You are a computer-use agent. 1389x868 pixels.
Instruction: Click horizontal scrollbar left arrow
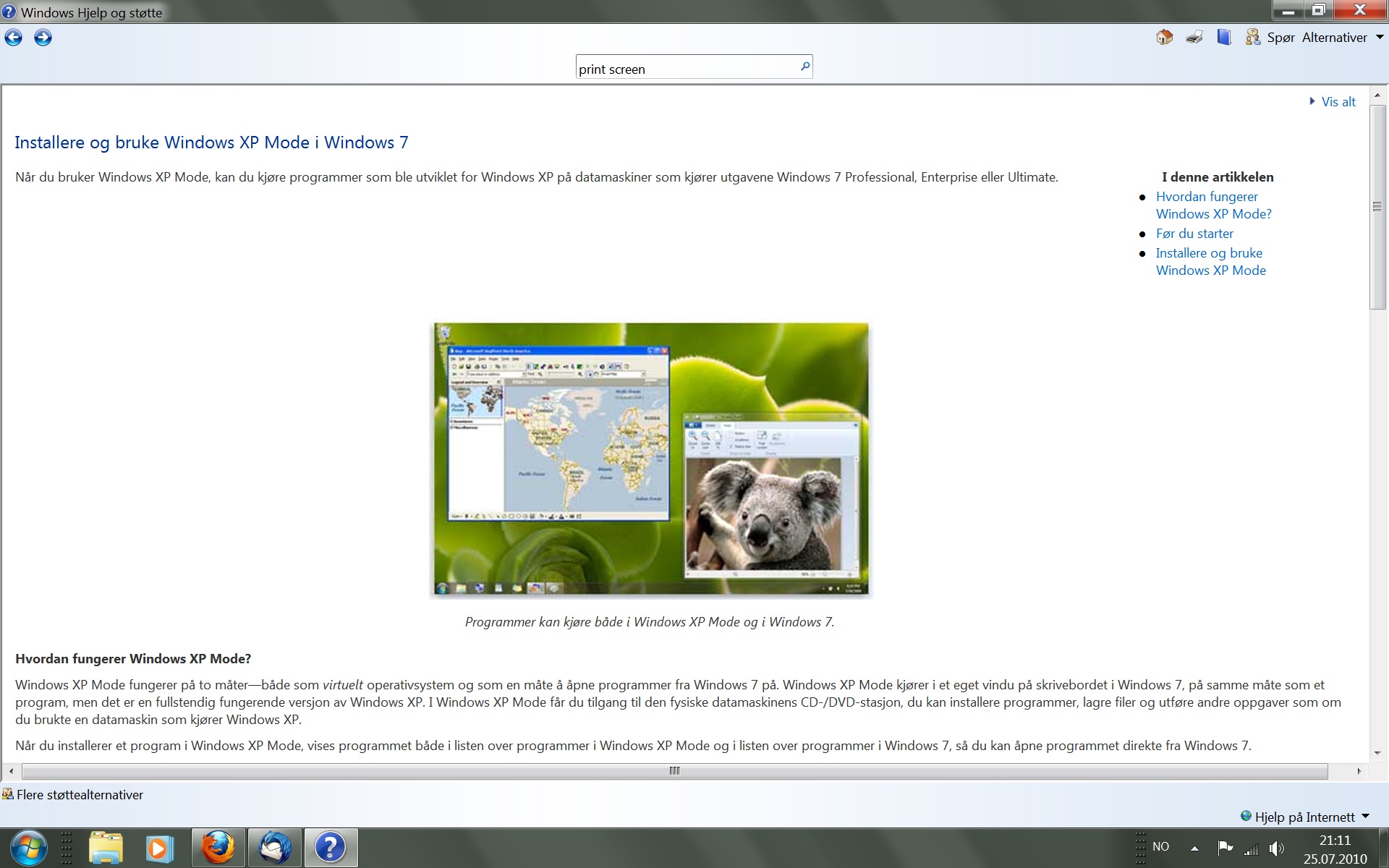pyautogui.click(x=11, y=771)
